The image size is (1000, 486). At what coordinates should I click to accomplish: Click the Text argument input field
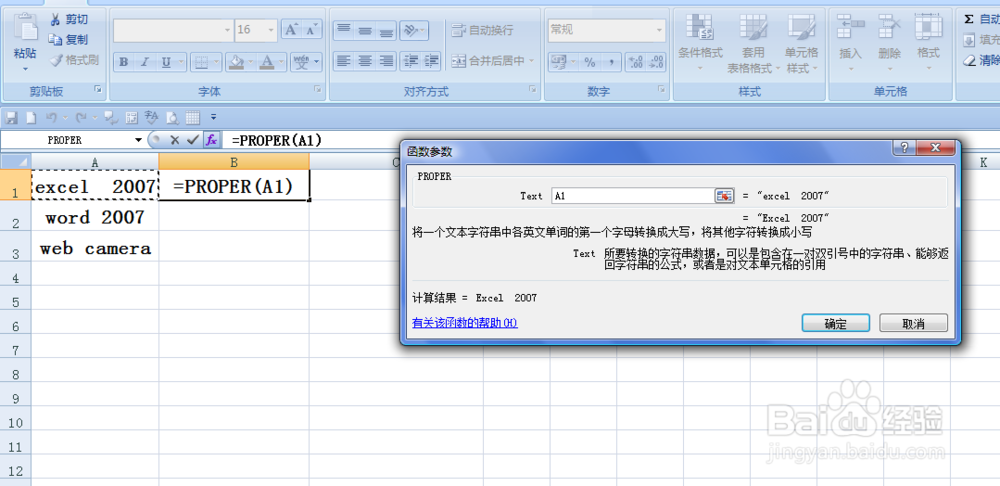[x=633, y=196]
